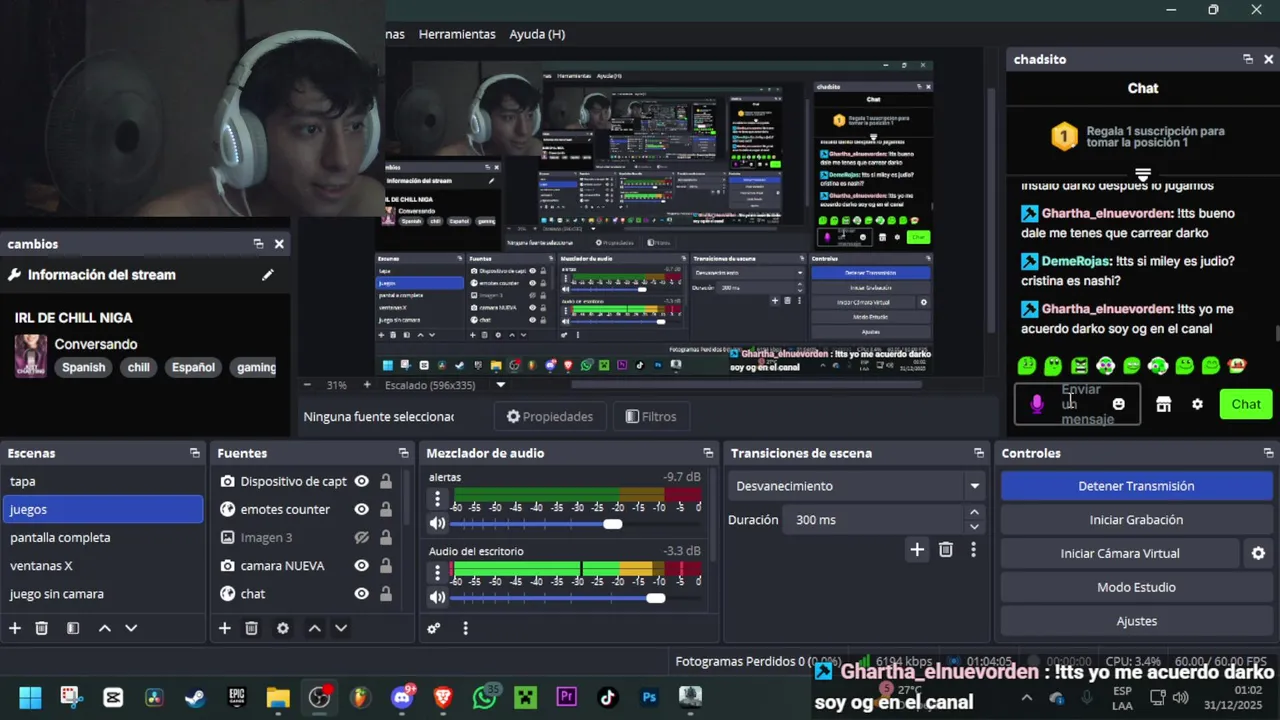Adjust Audio del escritorio volume slider

655,598
